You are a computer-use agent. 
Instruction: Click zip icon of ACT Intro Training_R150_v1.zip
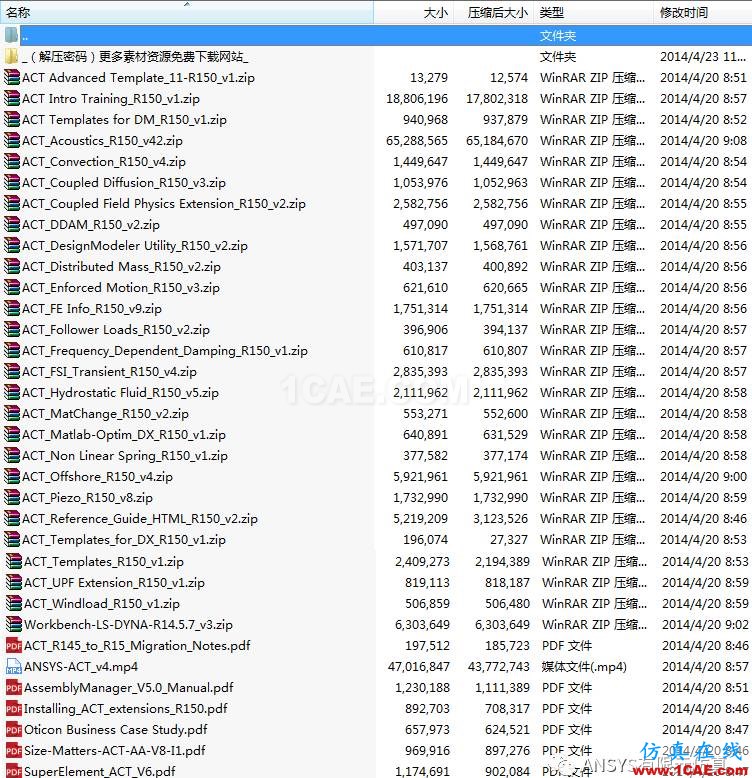click(x=12, y=98)
